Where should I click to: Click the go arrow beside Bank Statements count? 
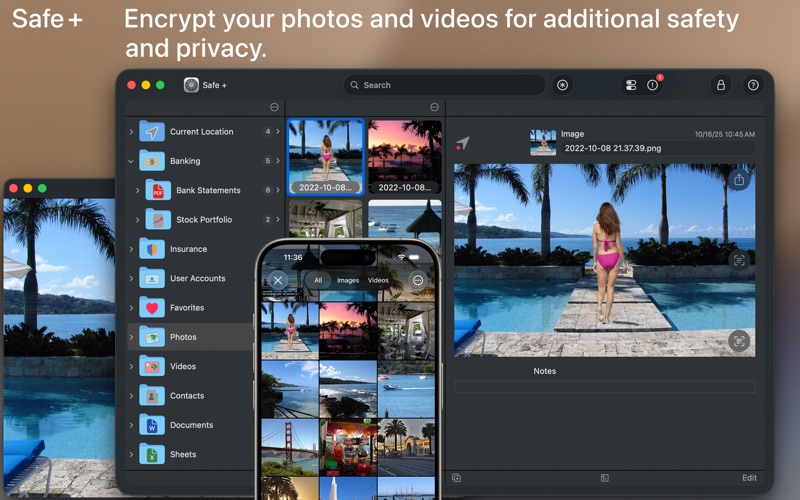pyautogui.click(x=278, y=190)
